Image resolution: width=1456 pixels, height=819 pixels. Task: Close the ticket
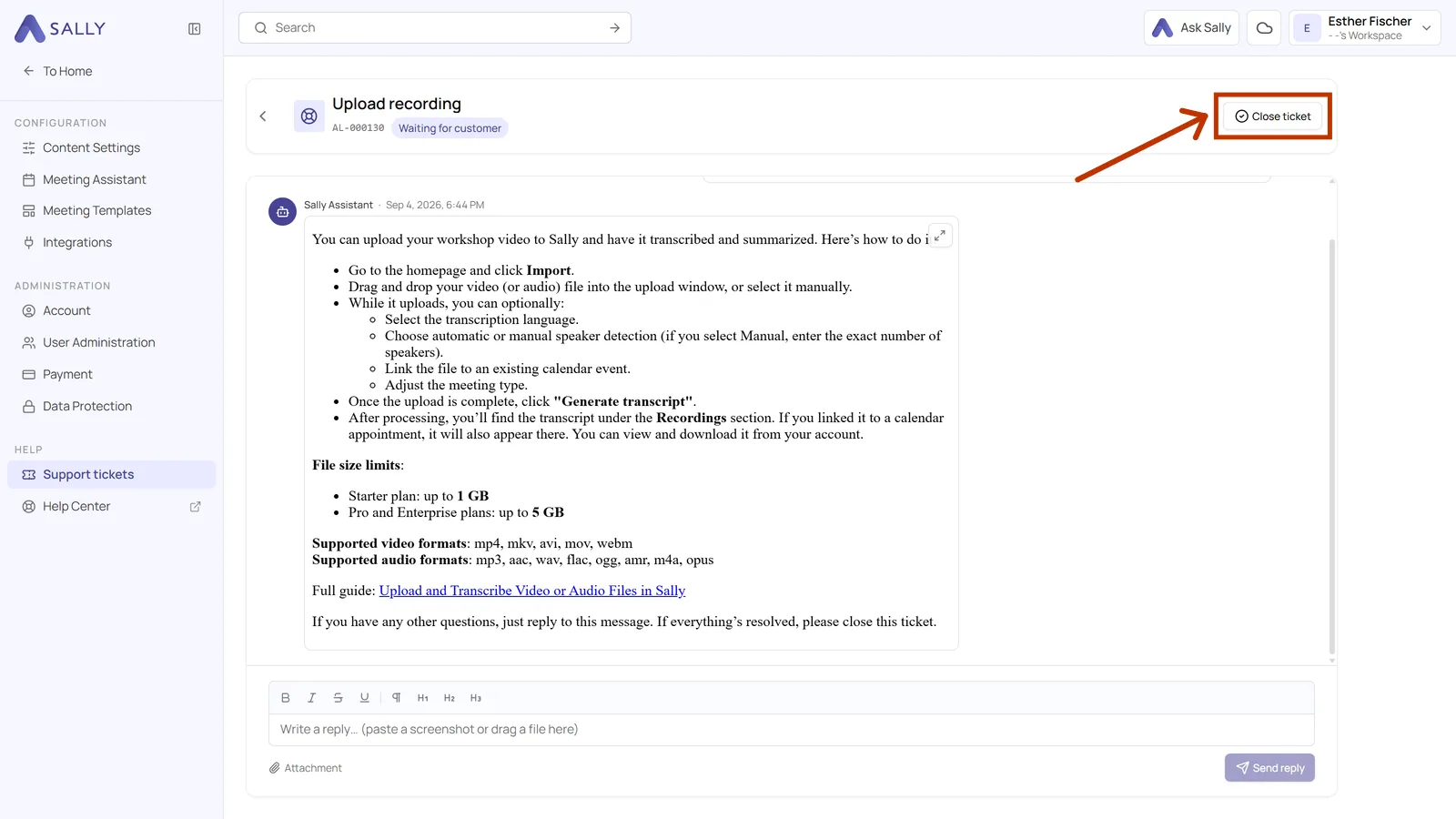click(x=1272, y=116)
